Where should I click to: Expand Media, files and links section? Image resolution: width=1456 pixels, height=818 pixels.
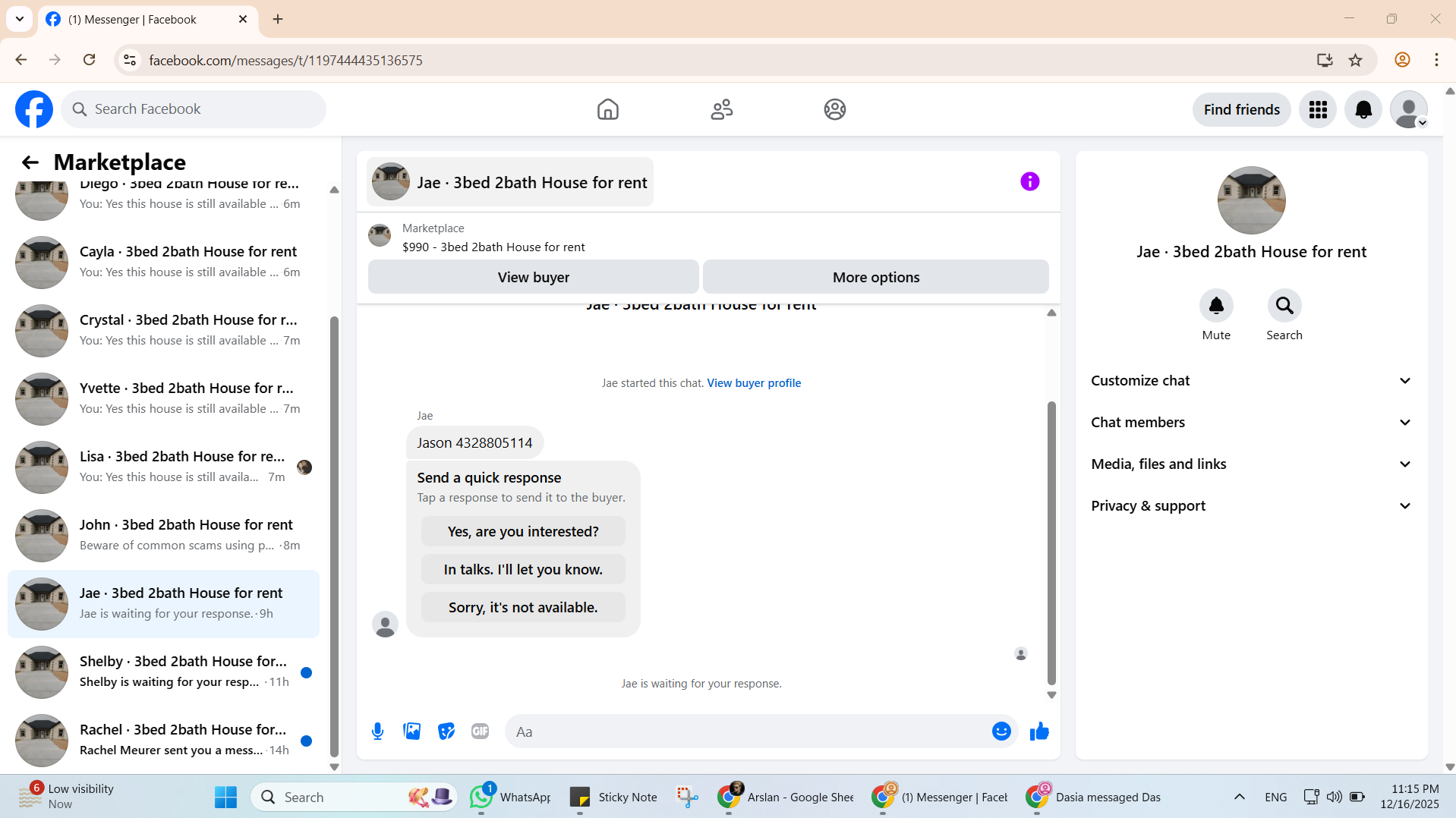click(1251, 464)
